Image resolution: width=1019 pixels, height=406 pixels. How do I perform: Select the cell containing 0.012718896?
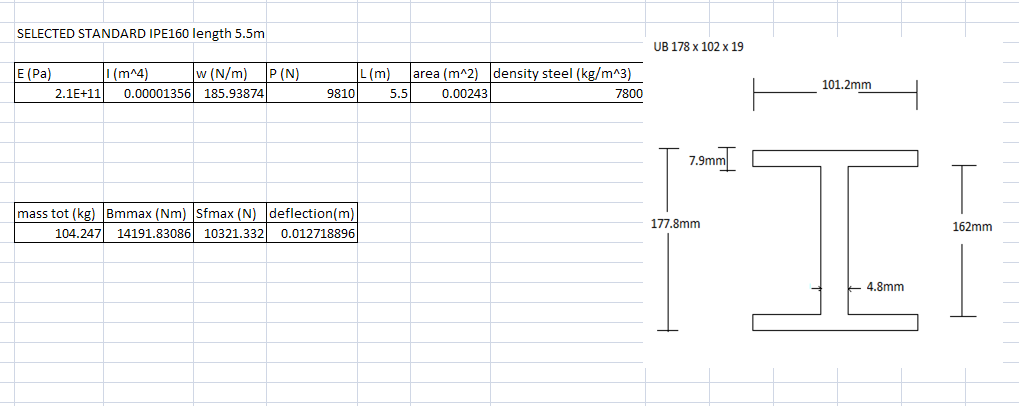point(312,233)
